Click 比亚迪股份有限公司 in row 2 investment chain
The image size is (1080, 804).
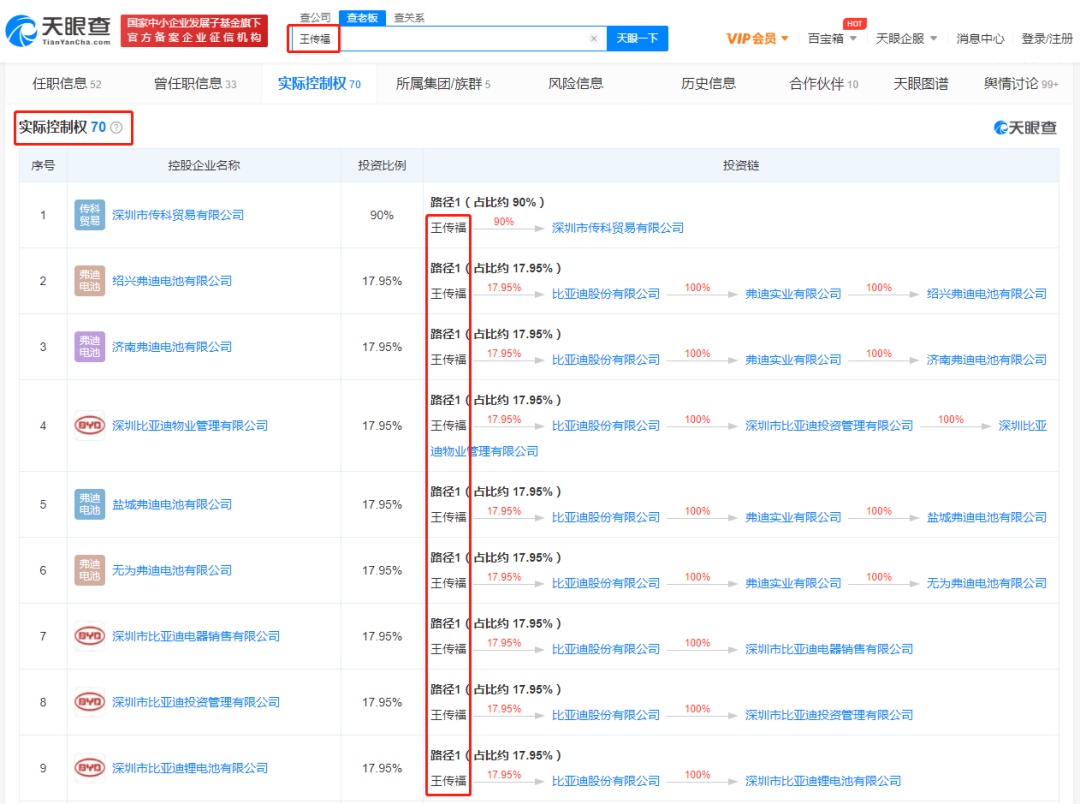(x=605, y=294)
